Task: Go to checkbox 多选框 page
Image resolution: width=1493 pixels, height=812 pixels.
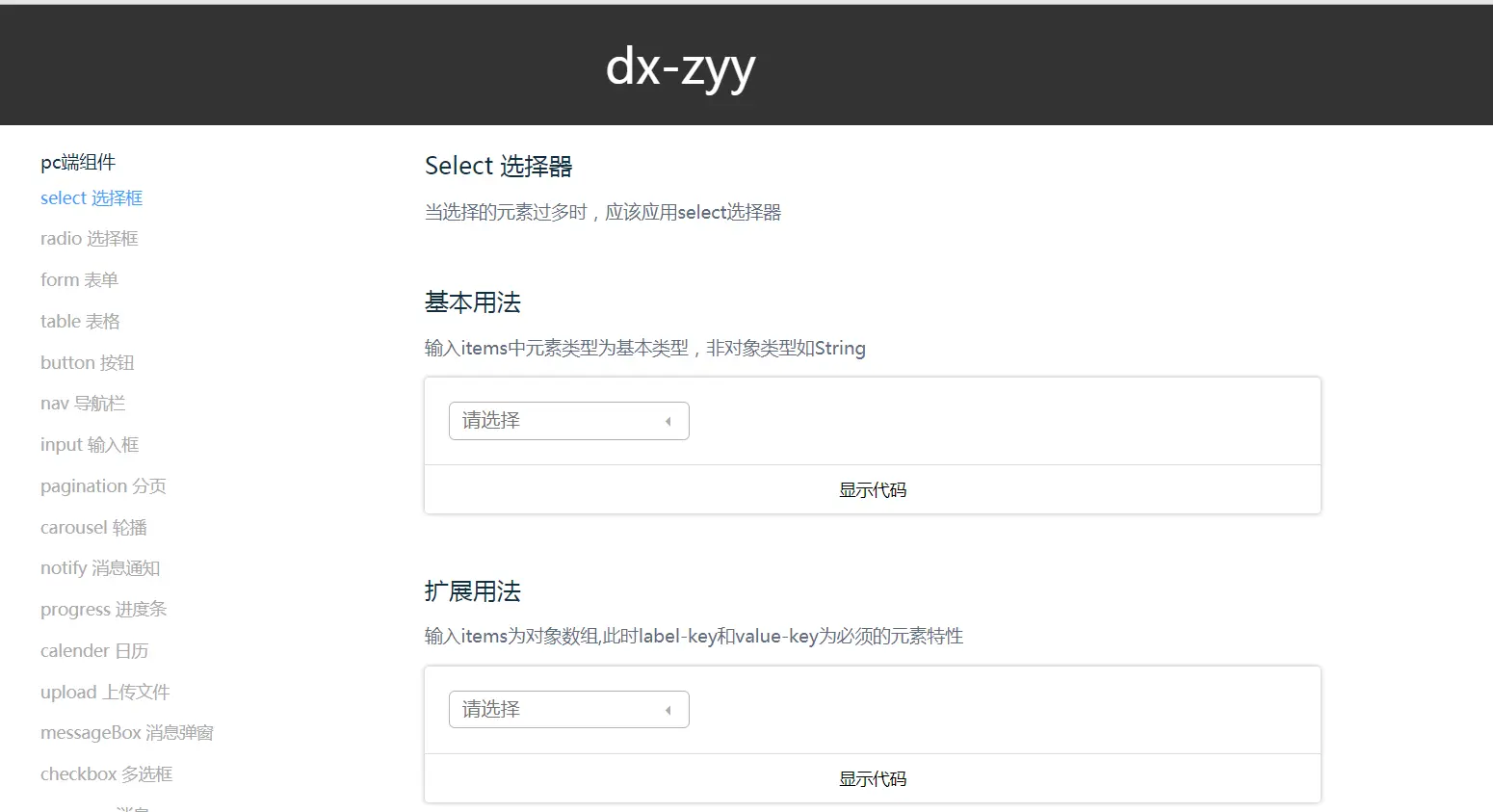Action: (x=107, y=774)
